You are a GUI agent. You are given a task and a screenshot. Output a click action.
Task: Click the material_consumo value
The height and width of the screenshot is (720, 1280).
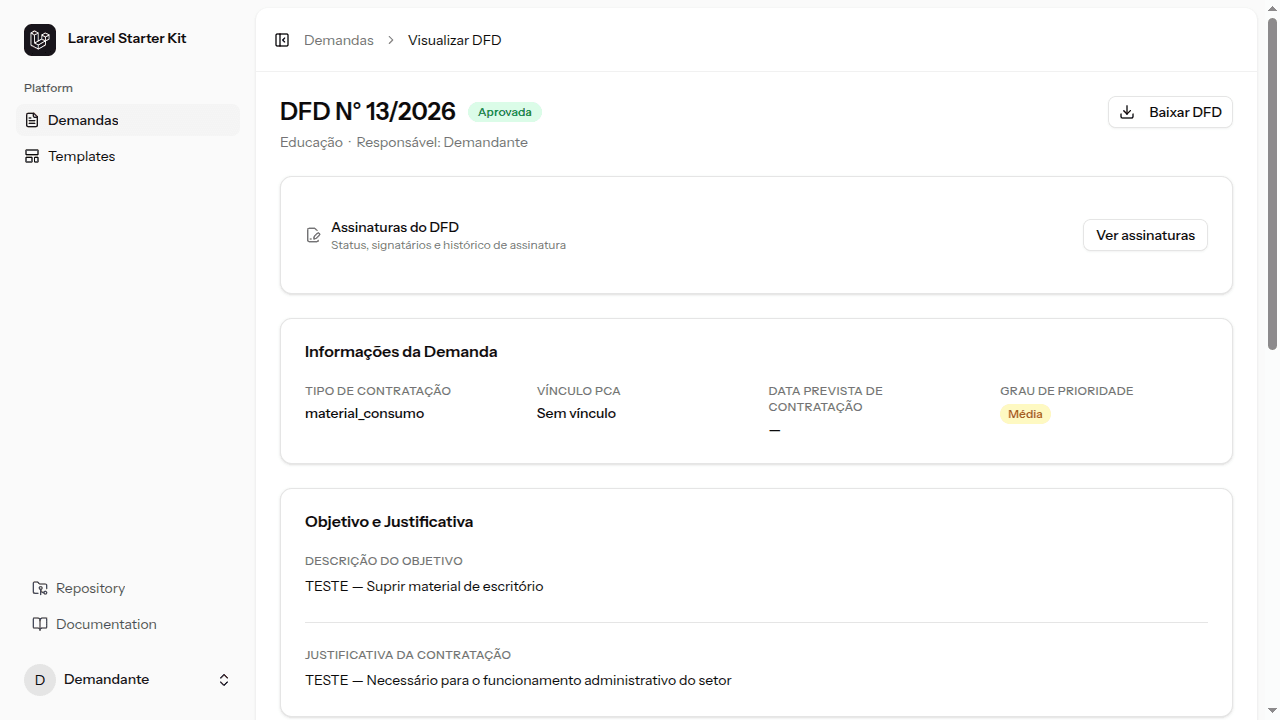[365, 413]
